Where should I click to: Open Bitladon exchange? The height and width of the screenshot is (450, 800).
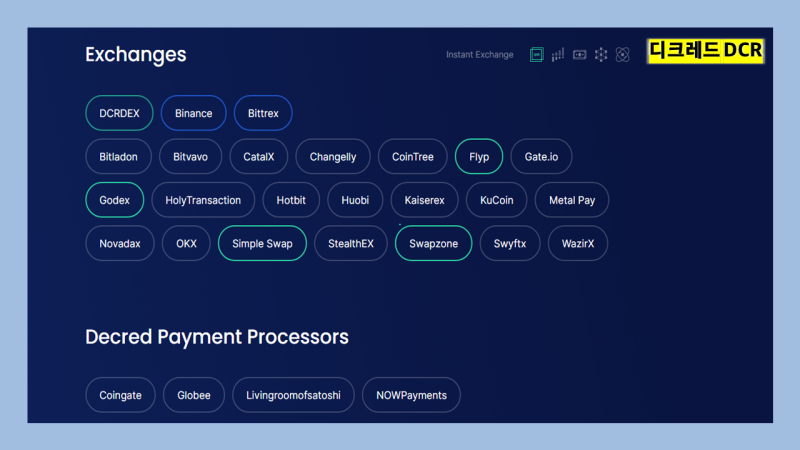pos(118,157)
